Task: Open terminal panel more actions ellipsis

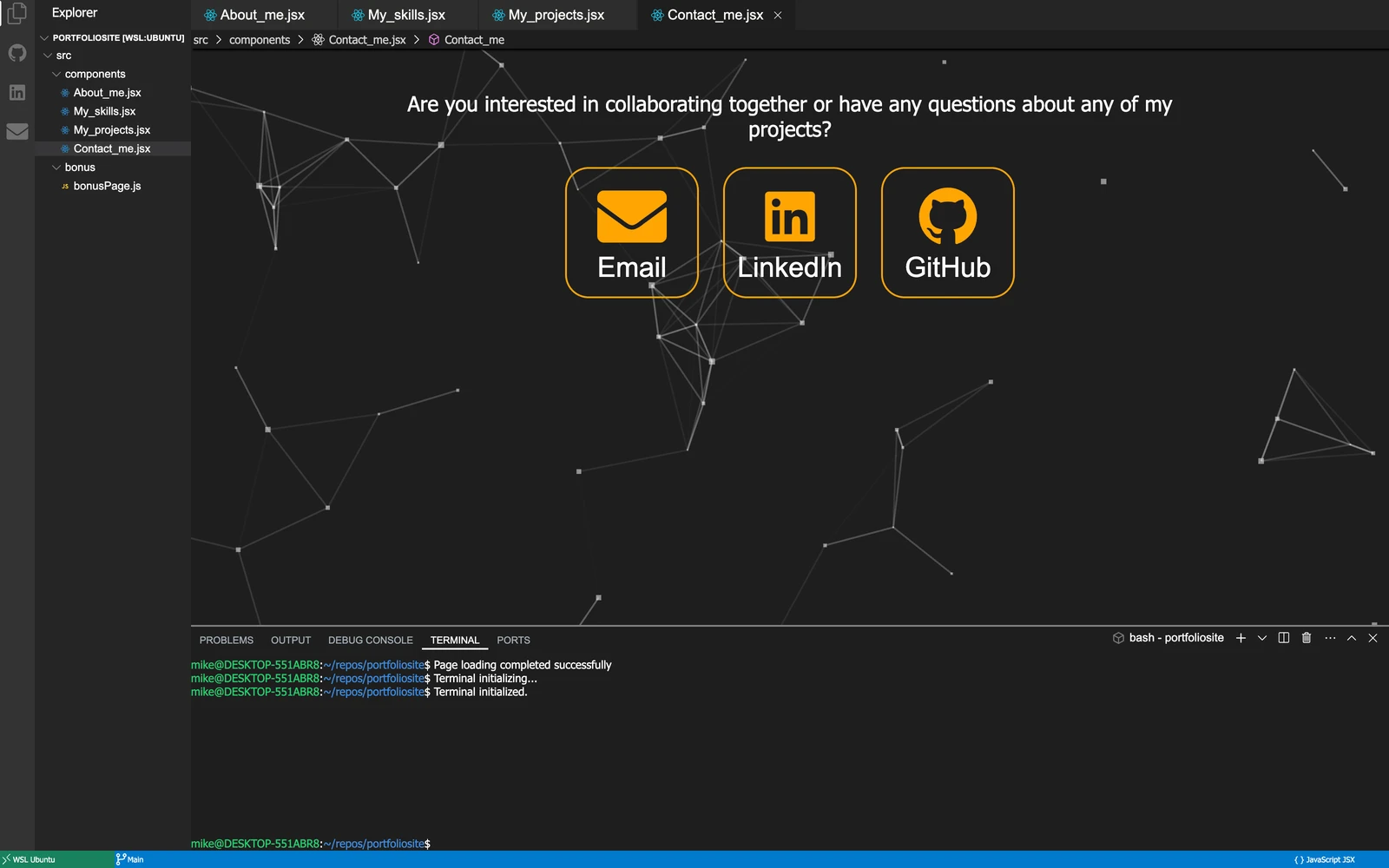Action: (x=1330, y=638)
